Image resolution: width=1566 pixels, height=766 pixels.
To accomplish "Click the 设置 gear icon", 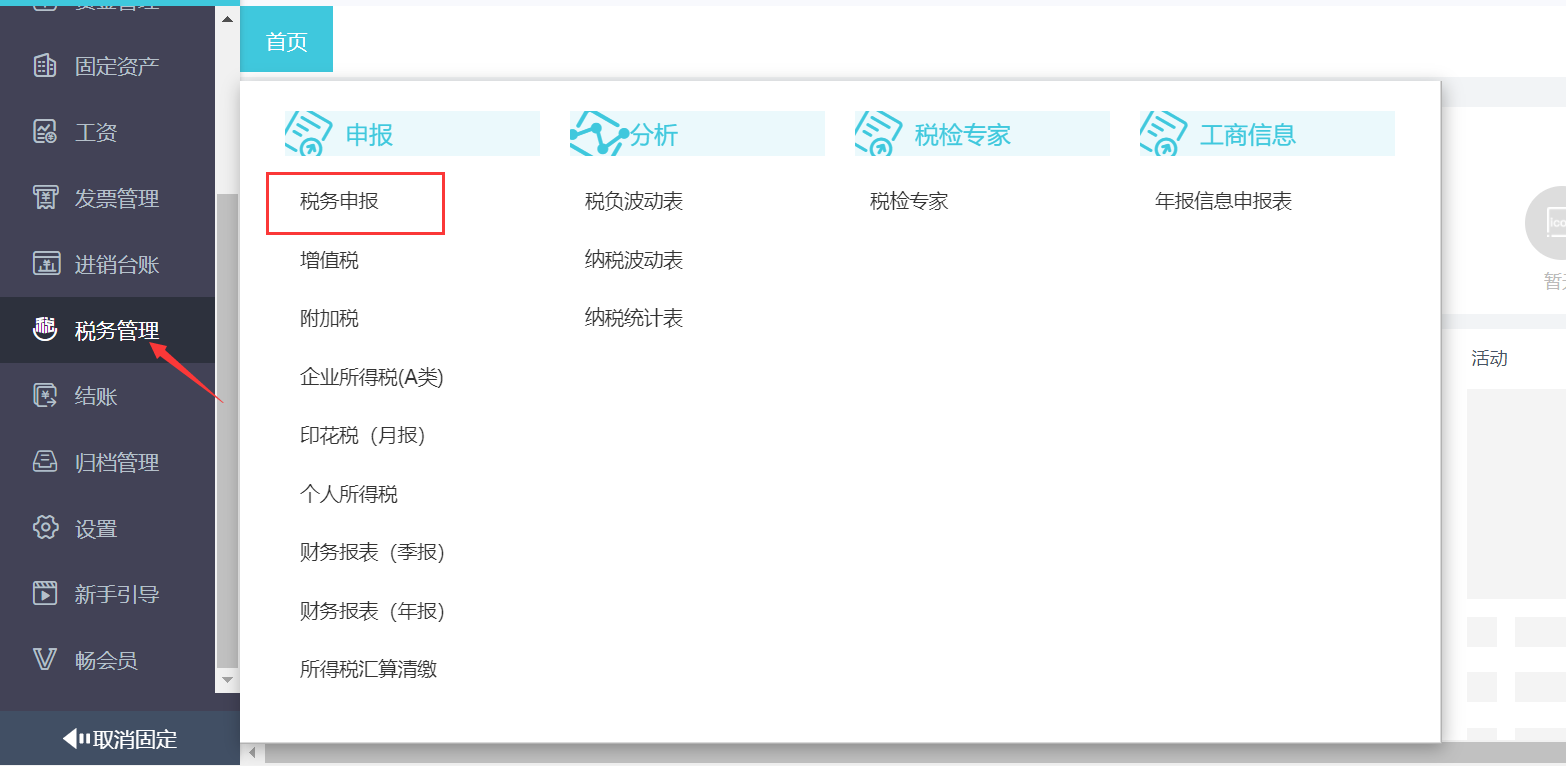I will pos(45,528).
